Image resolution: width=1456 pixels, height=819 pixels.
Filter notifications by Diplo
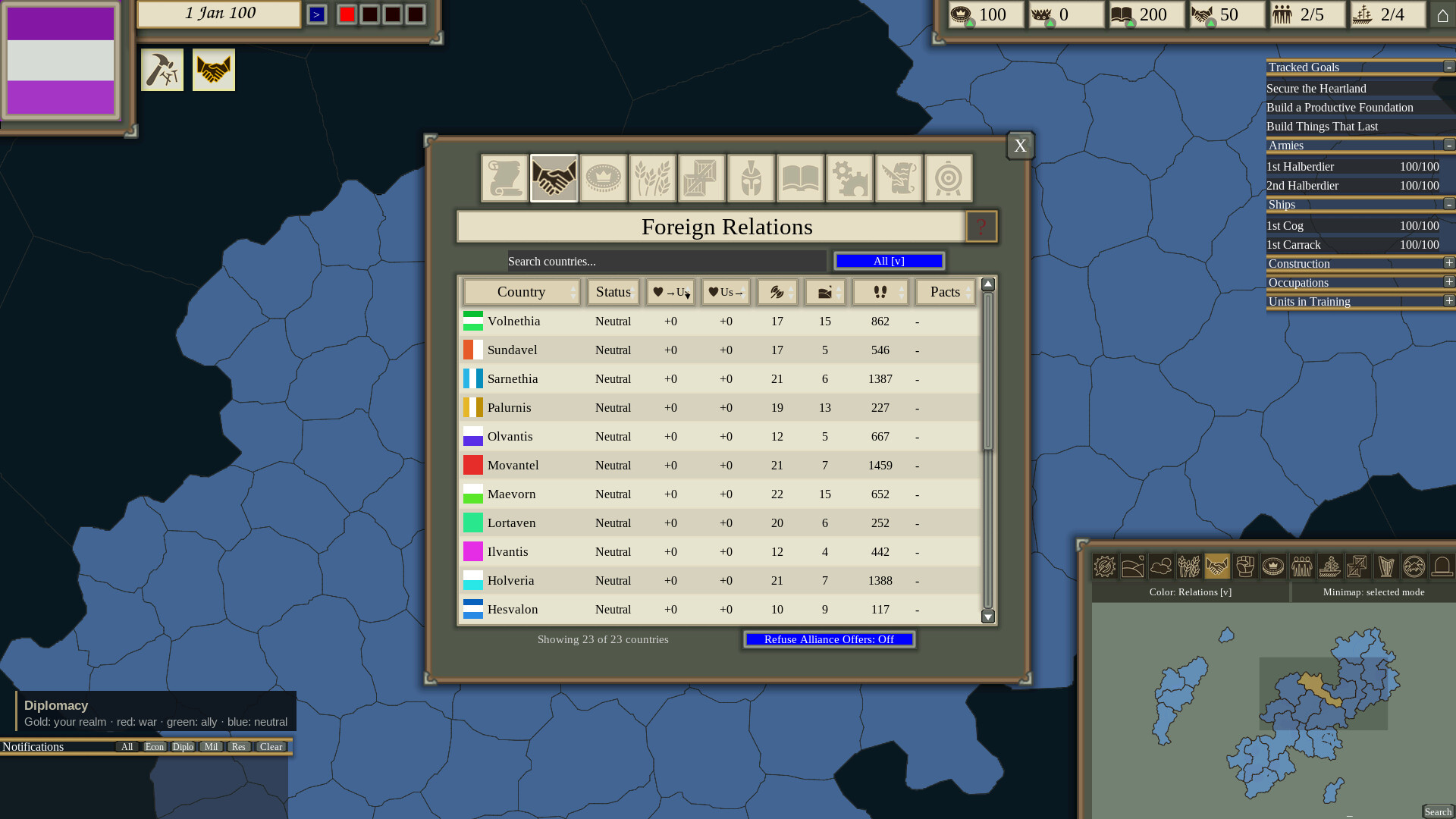183,747
